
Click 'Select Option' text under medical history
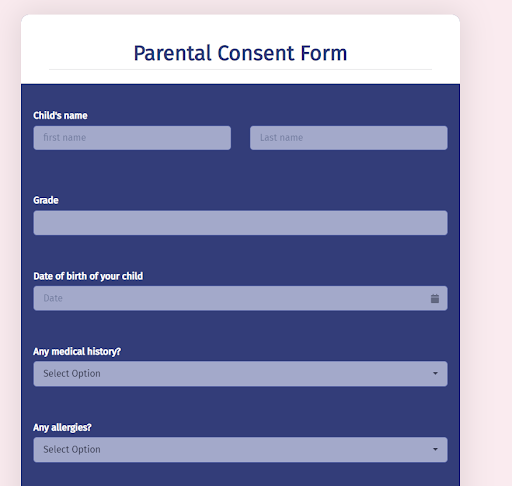tap(72, 374)
